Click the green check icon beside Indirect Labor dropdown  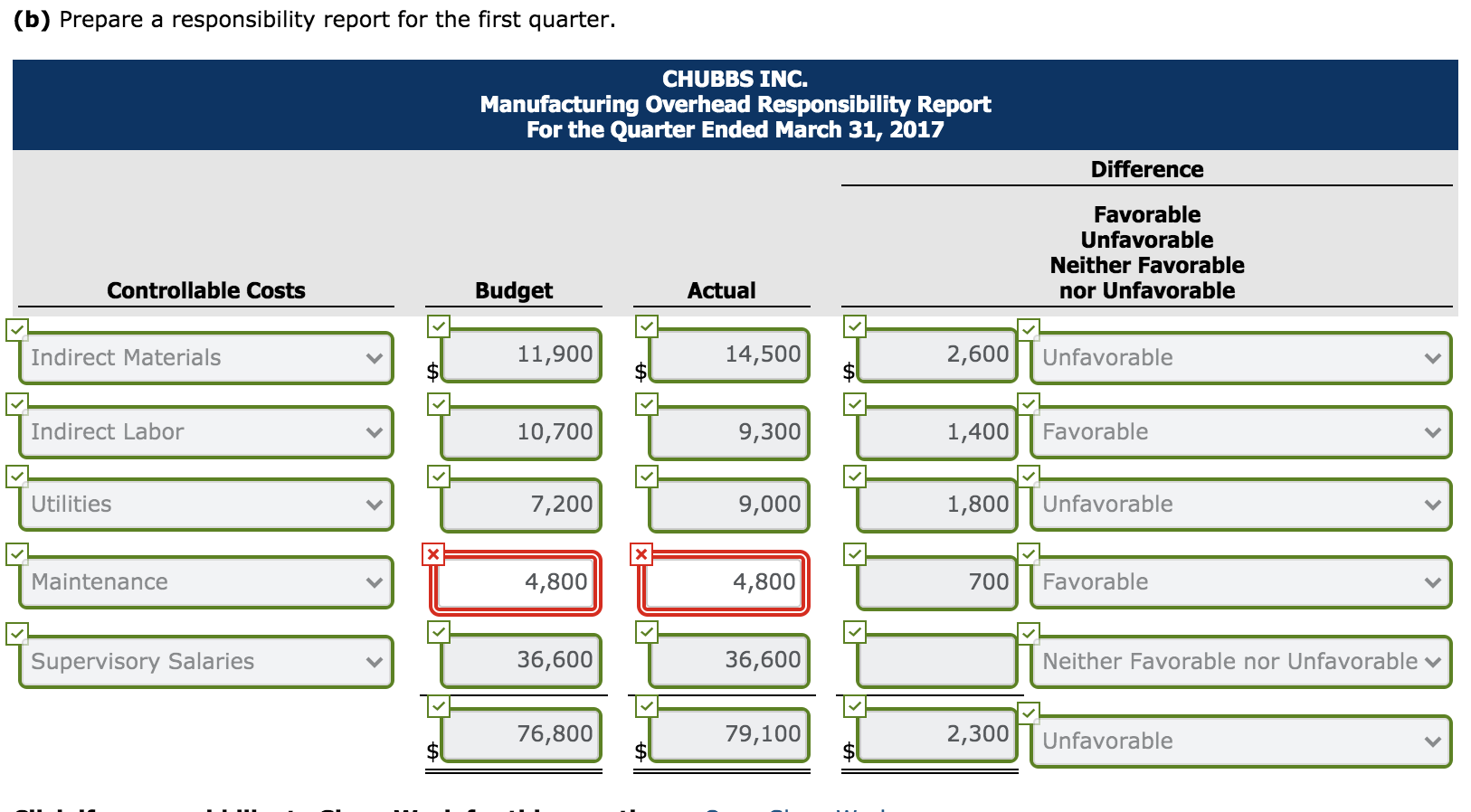point(17,404)
